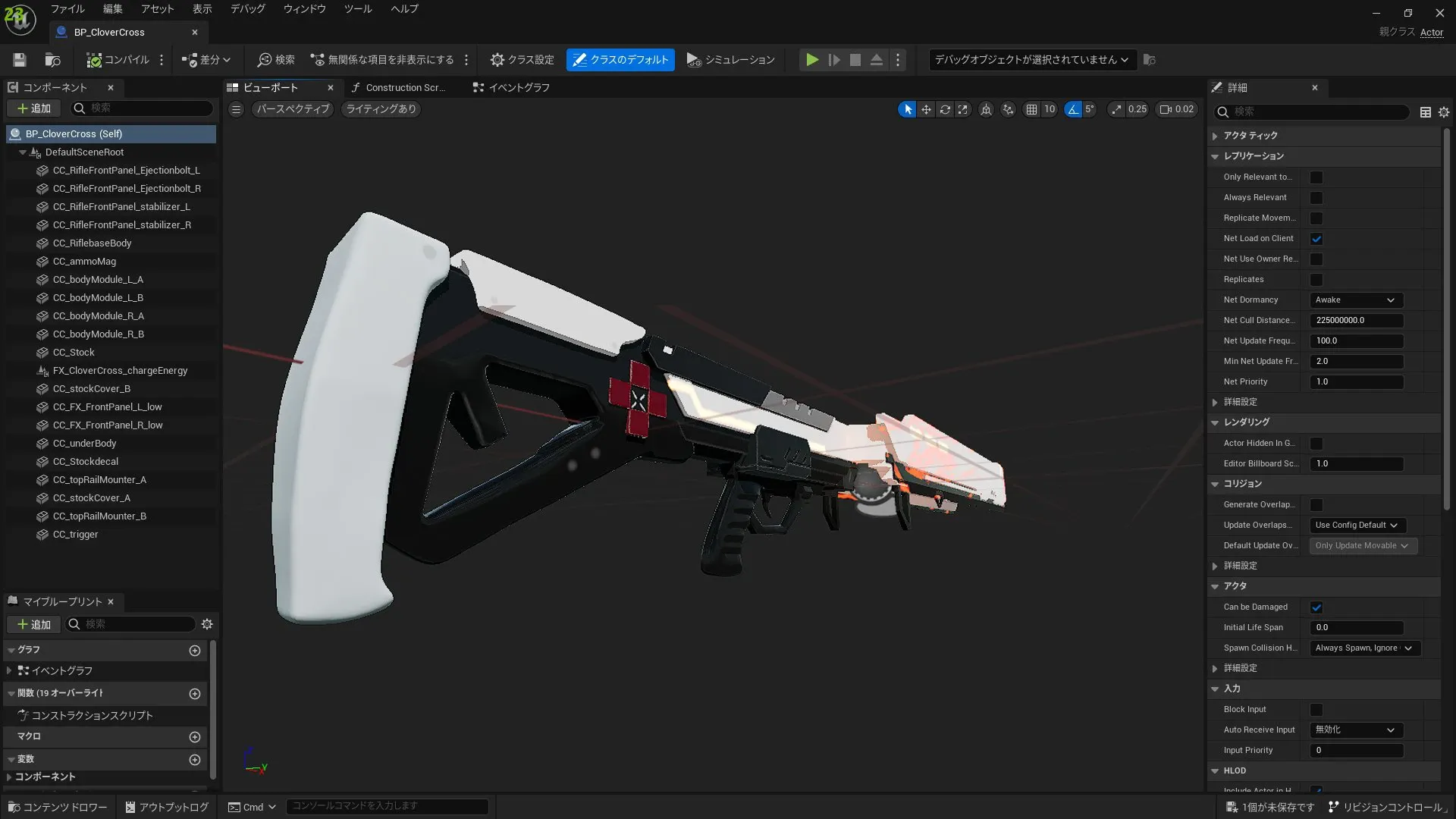
Task: Compile the blueprint
Action: point(118,60)
